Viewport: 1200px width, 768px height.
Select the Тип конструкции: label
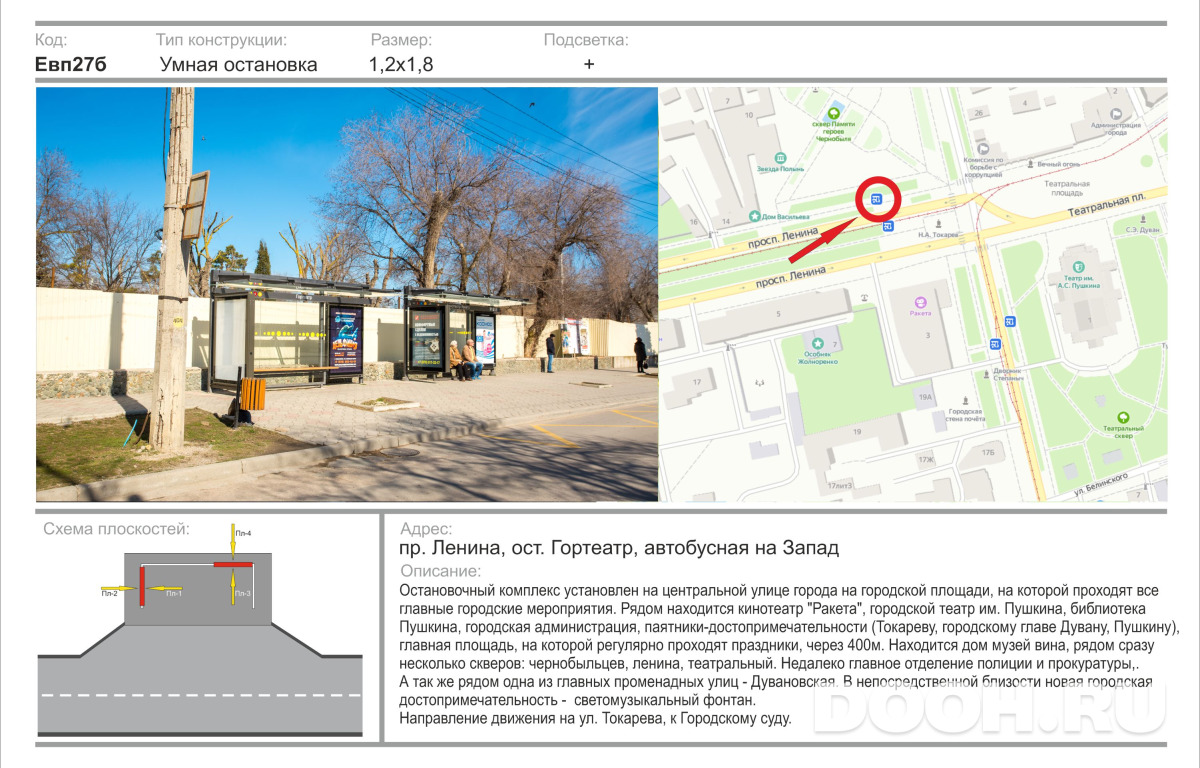[x=221, y=40]
